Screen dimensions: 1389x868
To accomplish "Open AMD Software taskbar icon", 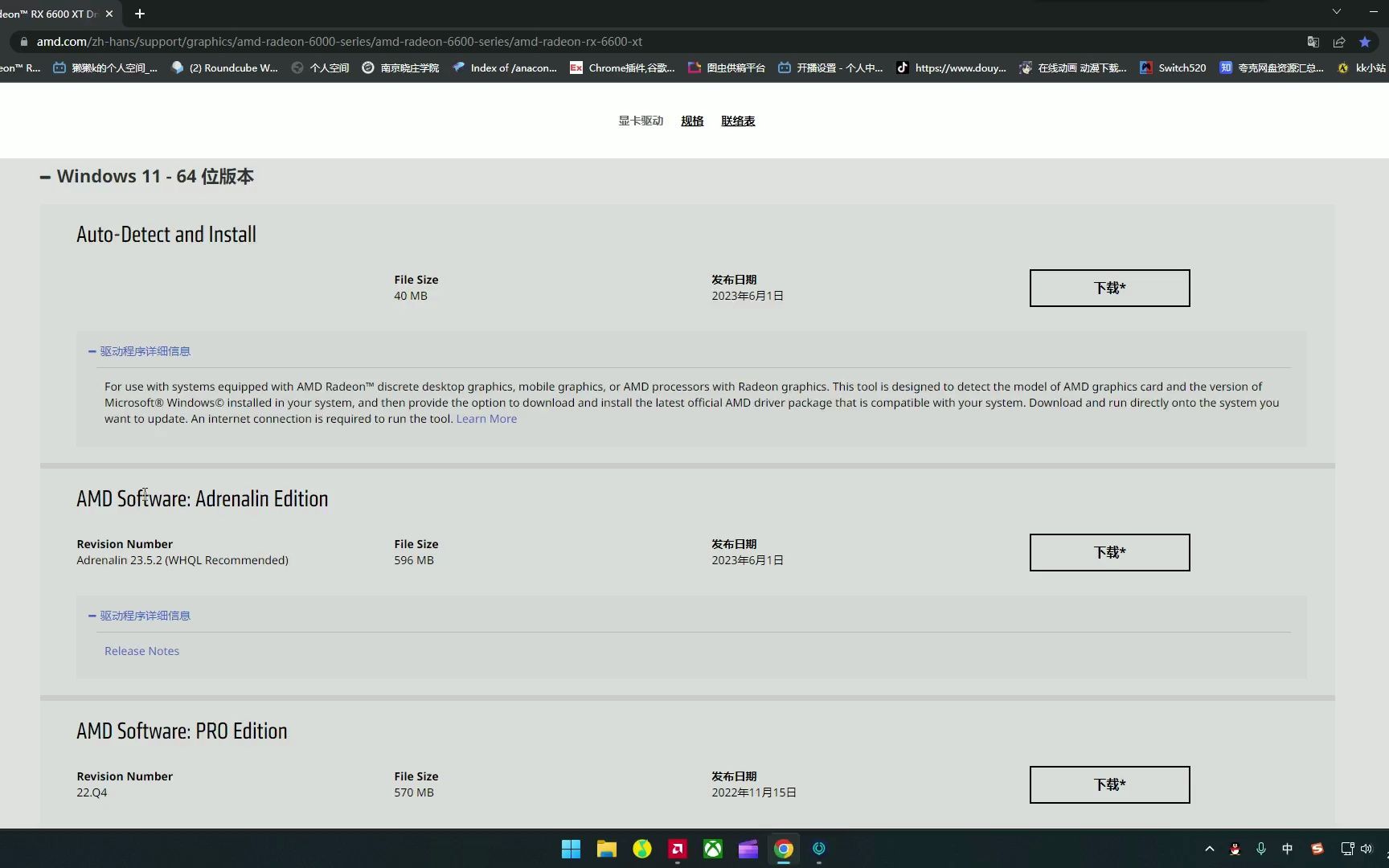I will [677, 849].
